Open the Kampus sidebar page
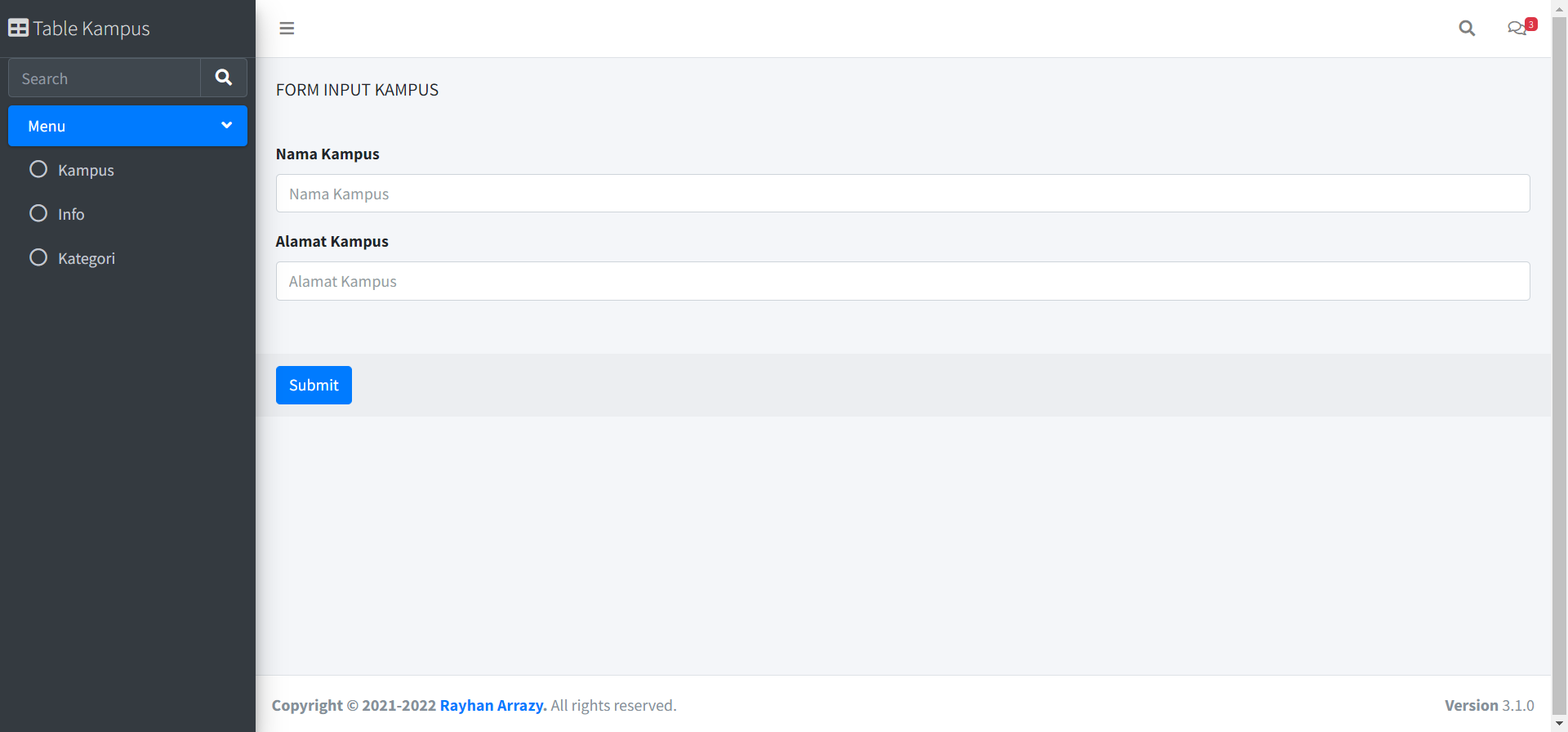Screen dimensions: 1568x732 (86, 171)
